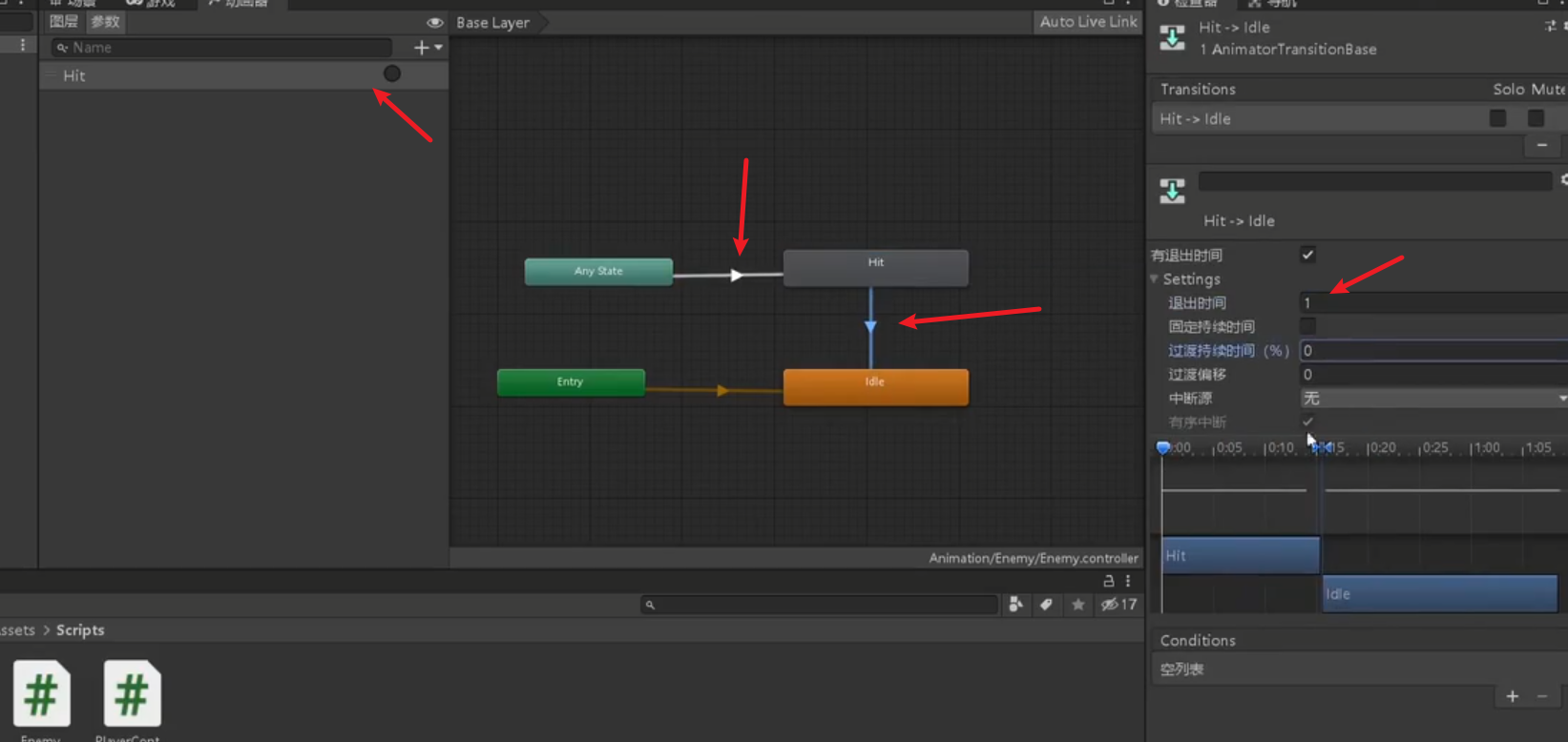Select the orange Idle state node
This screenshot has width=1568, height=742.
[x=875, y=386]
